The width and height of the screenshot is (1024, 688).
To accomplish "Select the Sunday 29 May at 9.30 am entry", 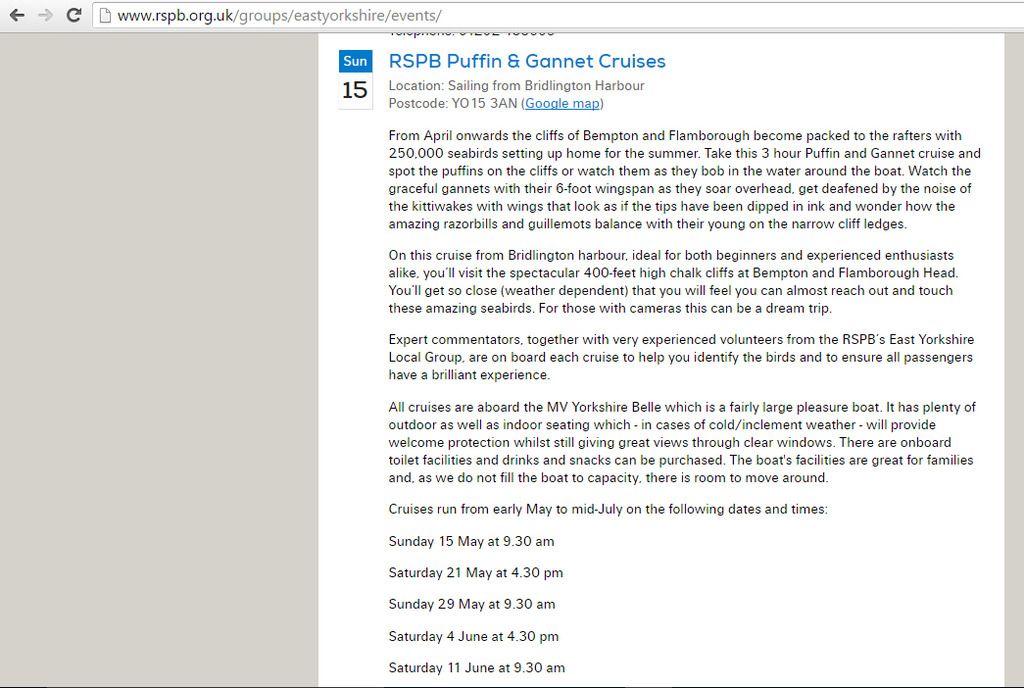I will pos(472,604).
